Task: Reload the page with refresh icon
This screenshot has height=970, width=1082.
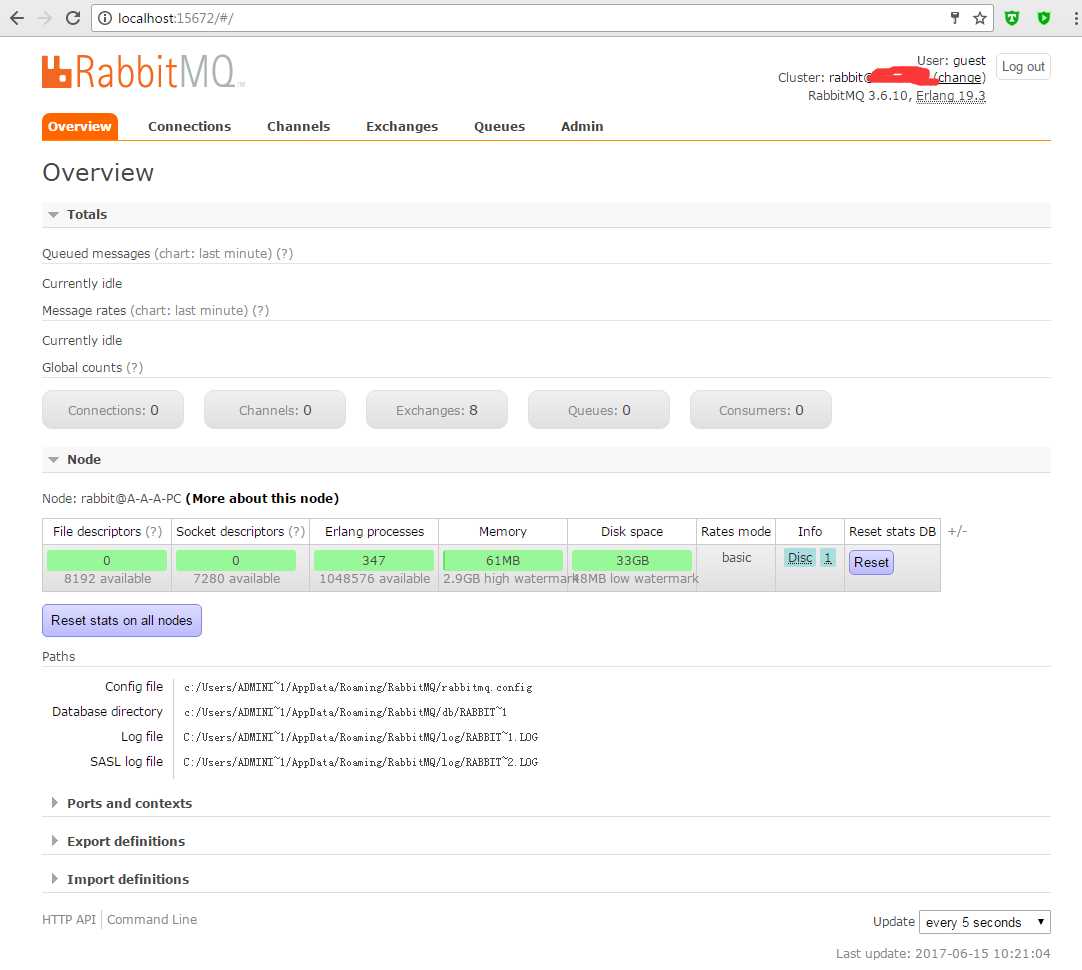Action: pyautogui.click(x=73, y=19)
